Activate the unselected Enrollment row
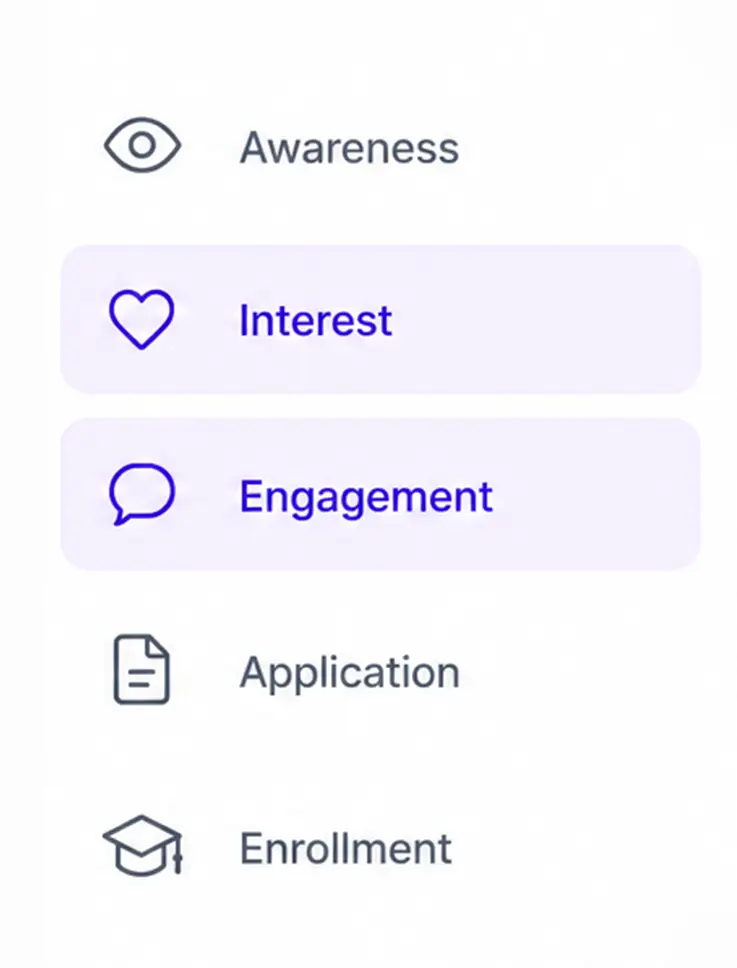 tap(381, 846)
